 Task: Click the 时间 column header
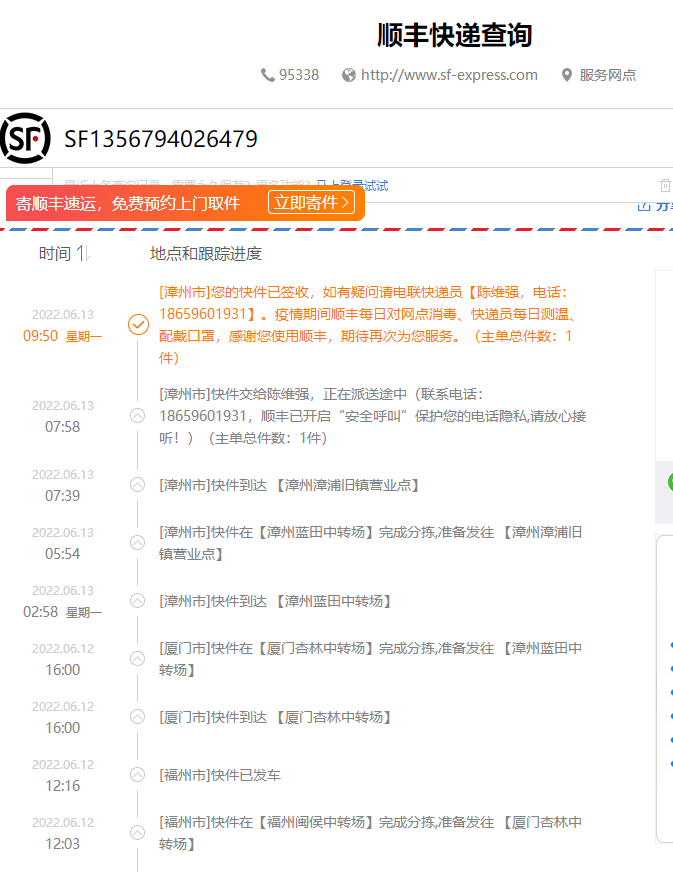click(x=55, y=254)
